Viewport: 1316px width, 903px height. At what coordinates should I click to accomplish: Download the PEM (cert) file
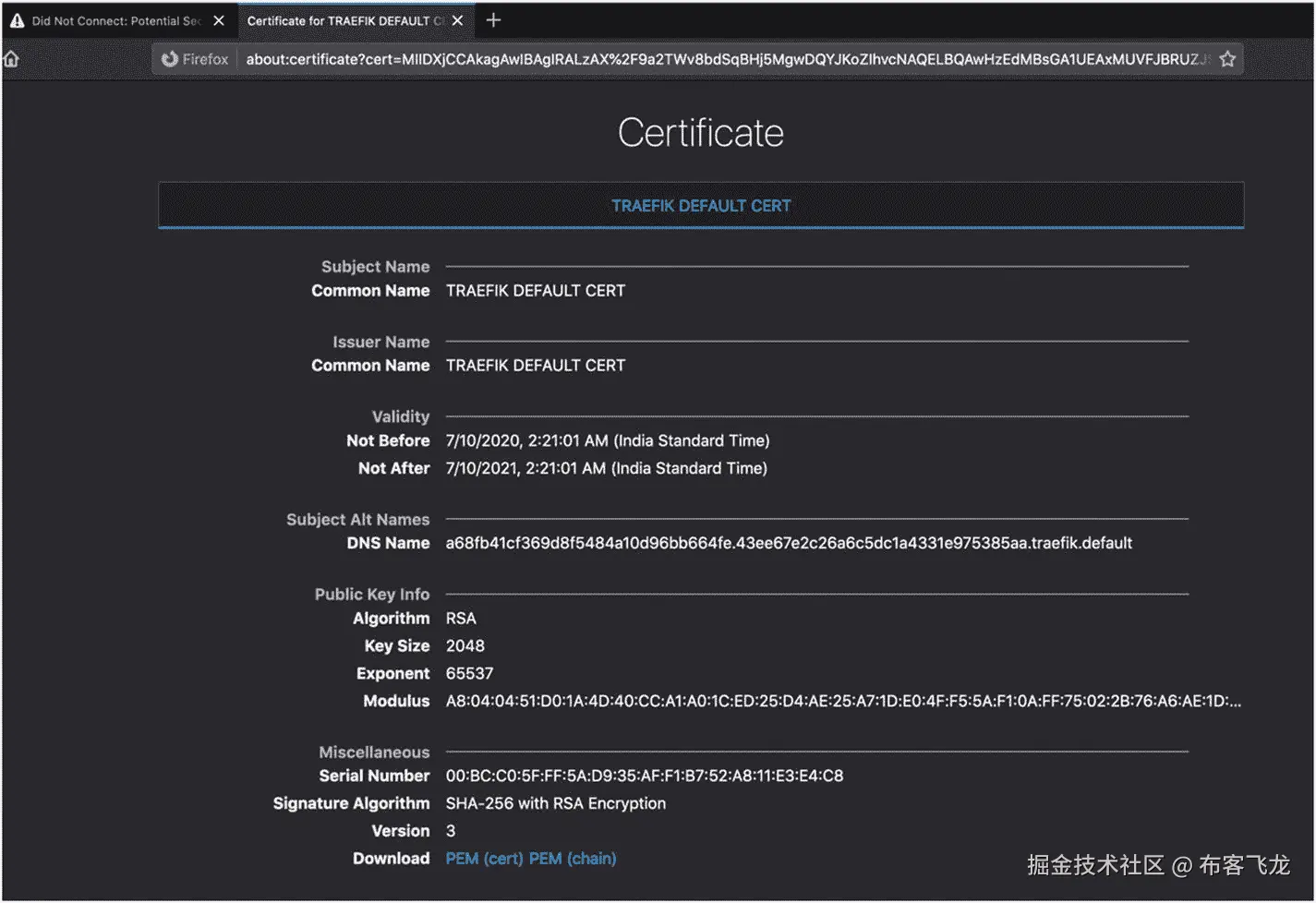(x=484, y=859)
